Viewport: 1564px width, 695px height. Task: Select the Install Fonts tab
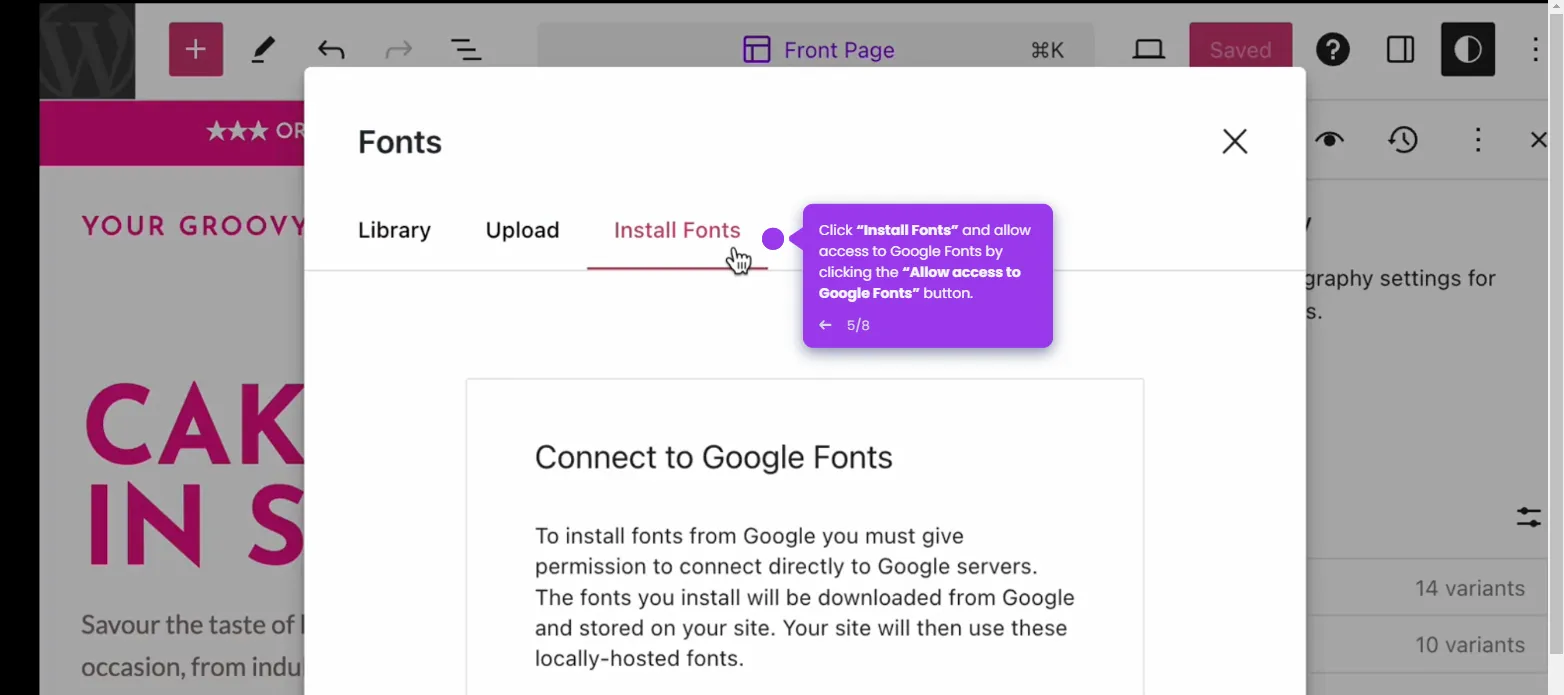coord(677,231)
